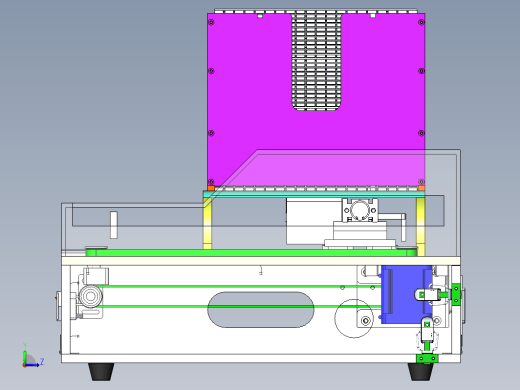This screenshot has width=520, height=390.
Task: Select the right yellow standoff post
Action: point(421,227)
